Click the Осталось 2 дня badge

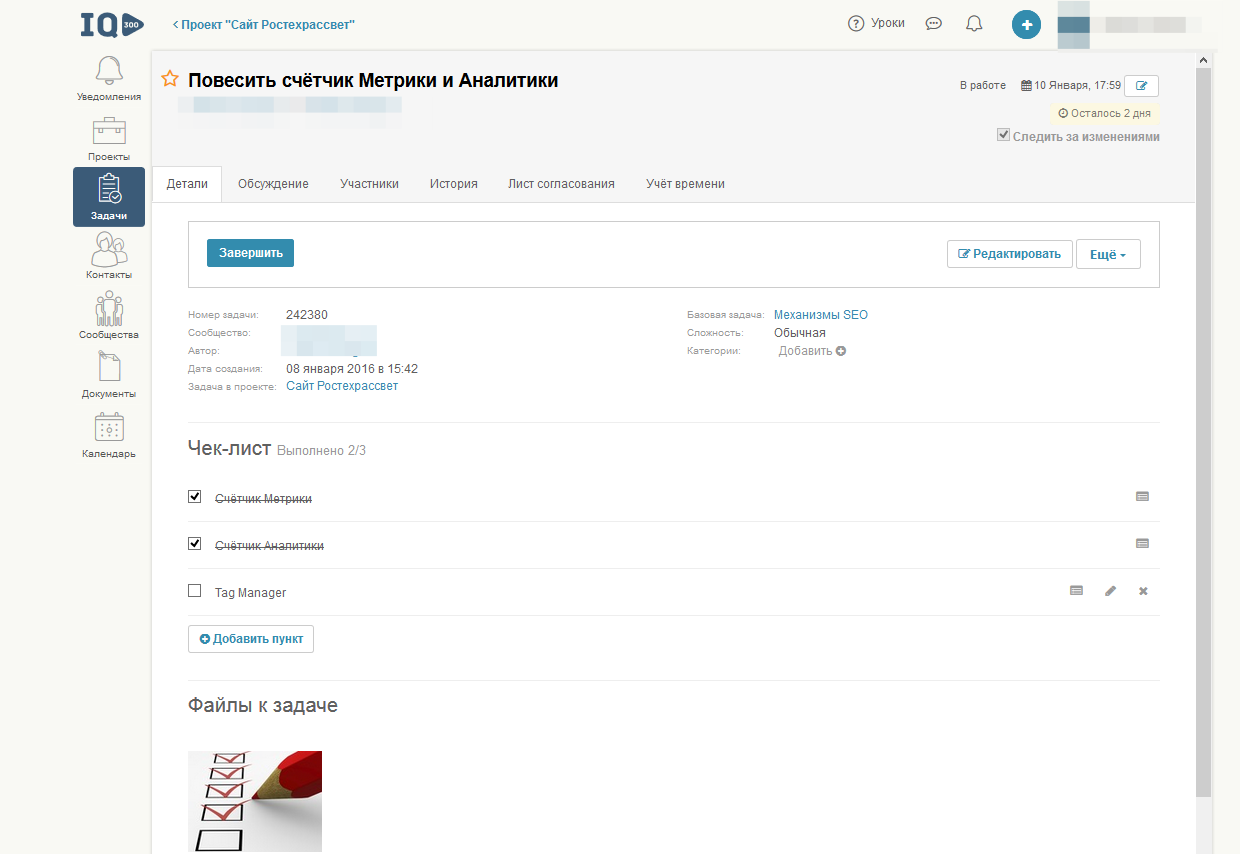[1104, 113]
